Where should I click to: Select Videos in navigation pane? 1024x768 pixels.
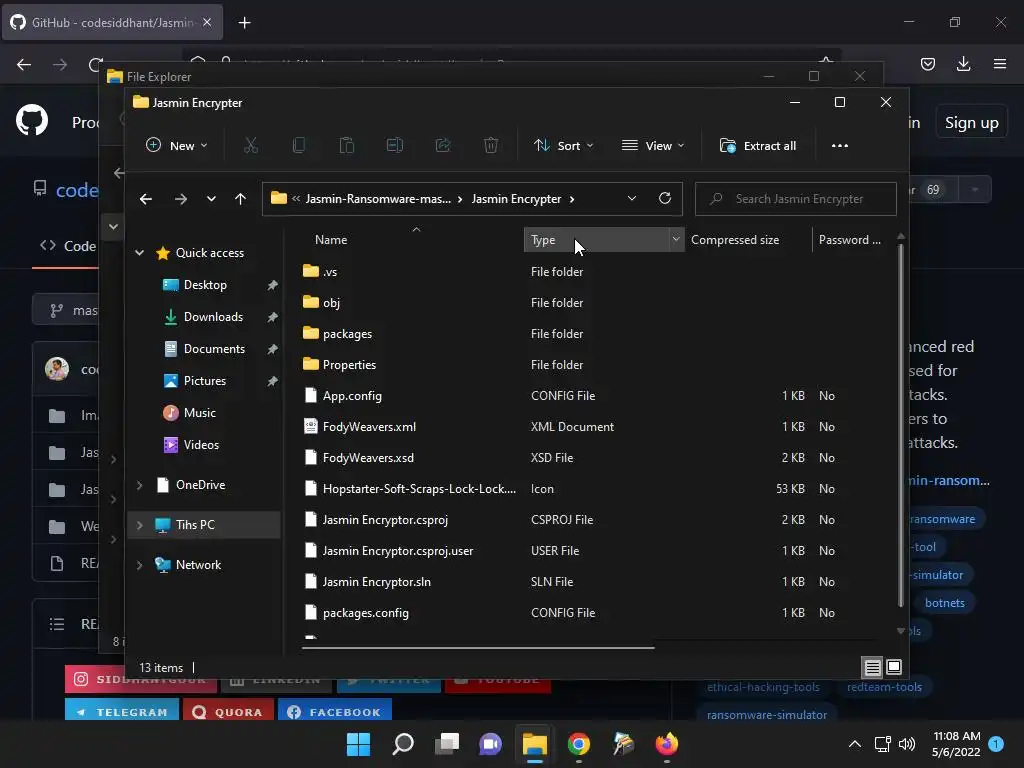point(201,445)
